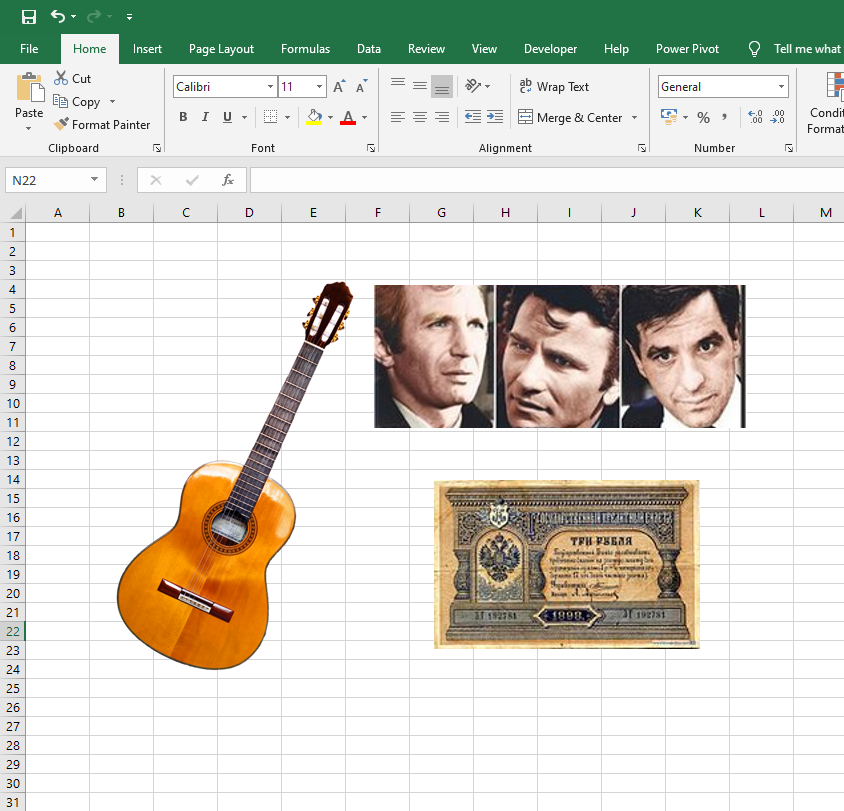Undo the last action
844x811 pixels.
click(x=58, y=17)
